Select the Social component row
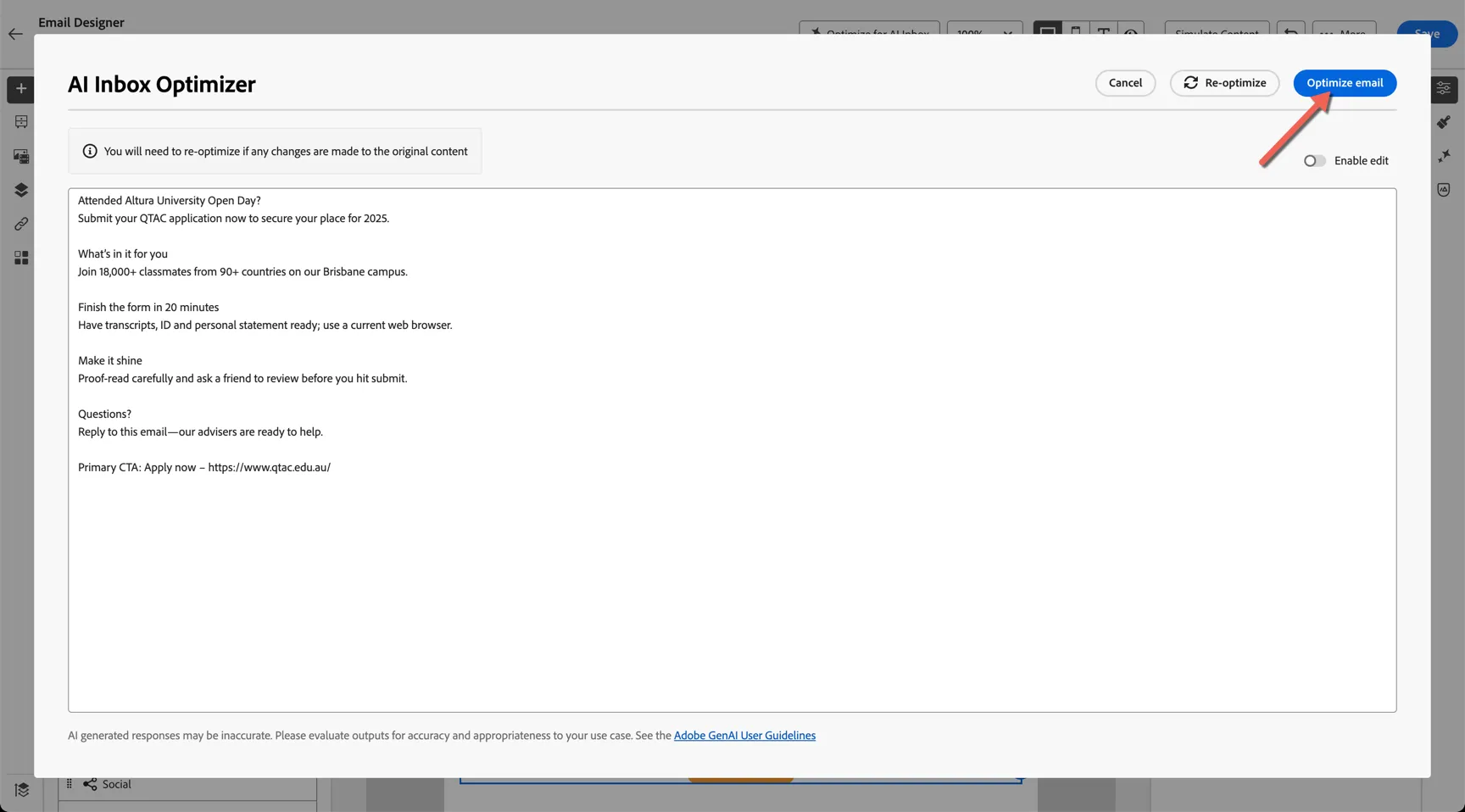This screenshot has width=1465, height=812. coord(187,785)
